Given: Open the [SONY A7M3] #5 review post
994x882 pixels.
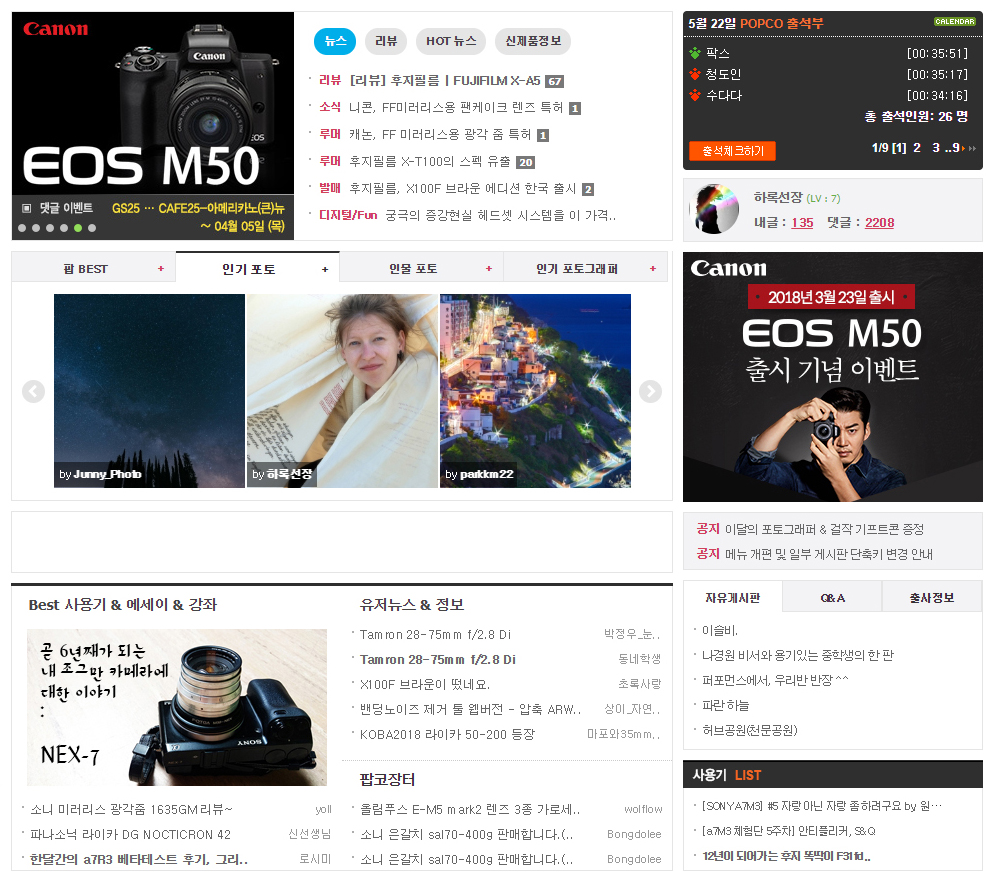Looking at the screenshot, I should [x=822, y=806].
